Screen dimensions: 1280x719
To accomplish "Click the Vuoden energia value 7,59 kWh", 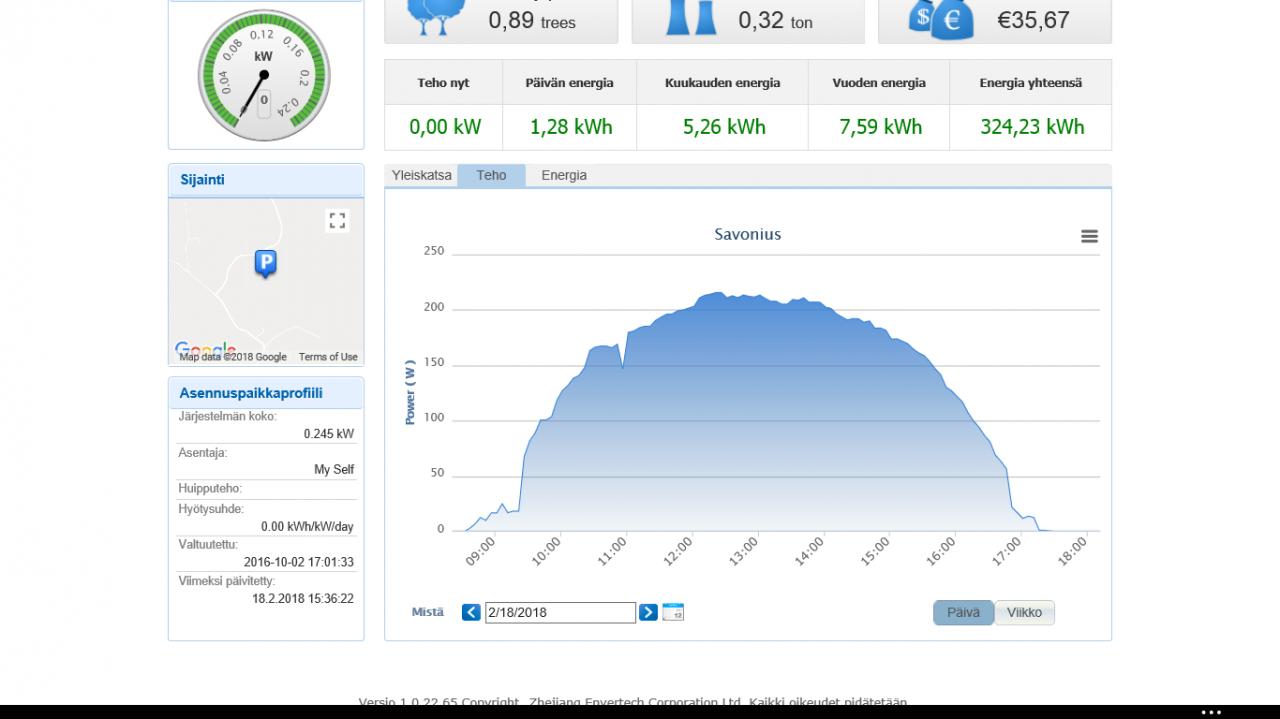I will [881, 127].
